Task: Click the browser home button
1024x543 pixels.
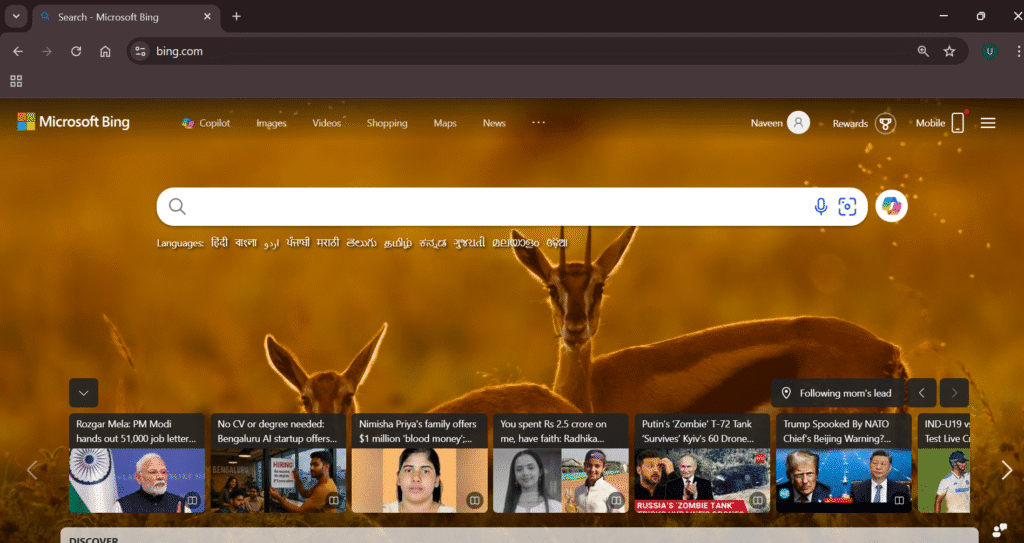Action: 105,51
